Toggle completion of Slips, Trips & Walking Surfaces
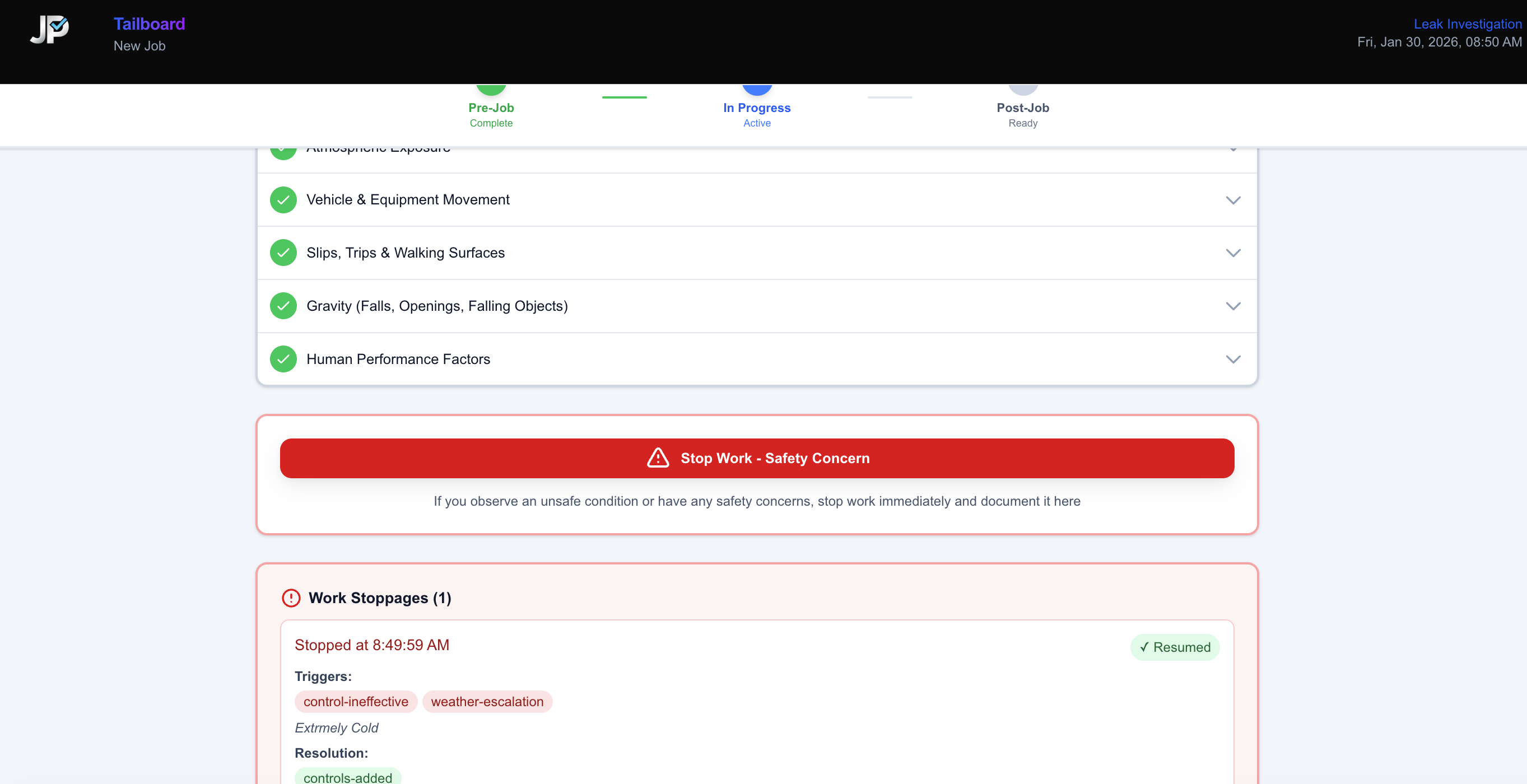The width and height of the screenshot is (1527, 784). (x=283, y=253)
